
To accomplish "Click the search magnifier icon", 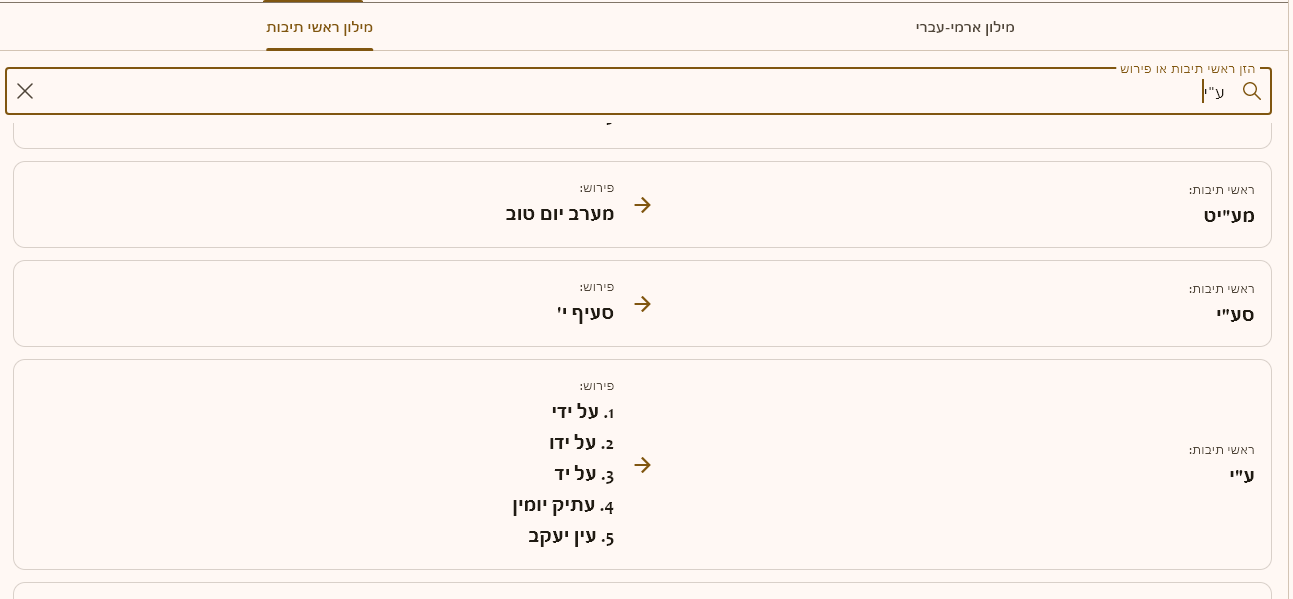I will coord(1252,91).
